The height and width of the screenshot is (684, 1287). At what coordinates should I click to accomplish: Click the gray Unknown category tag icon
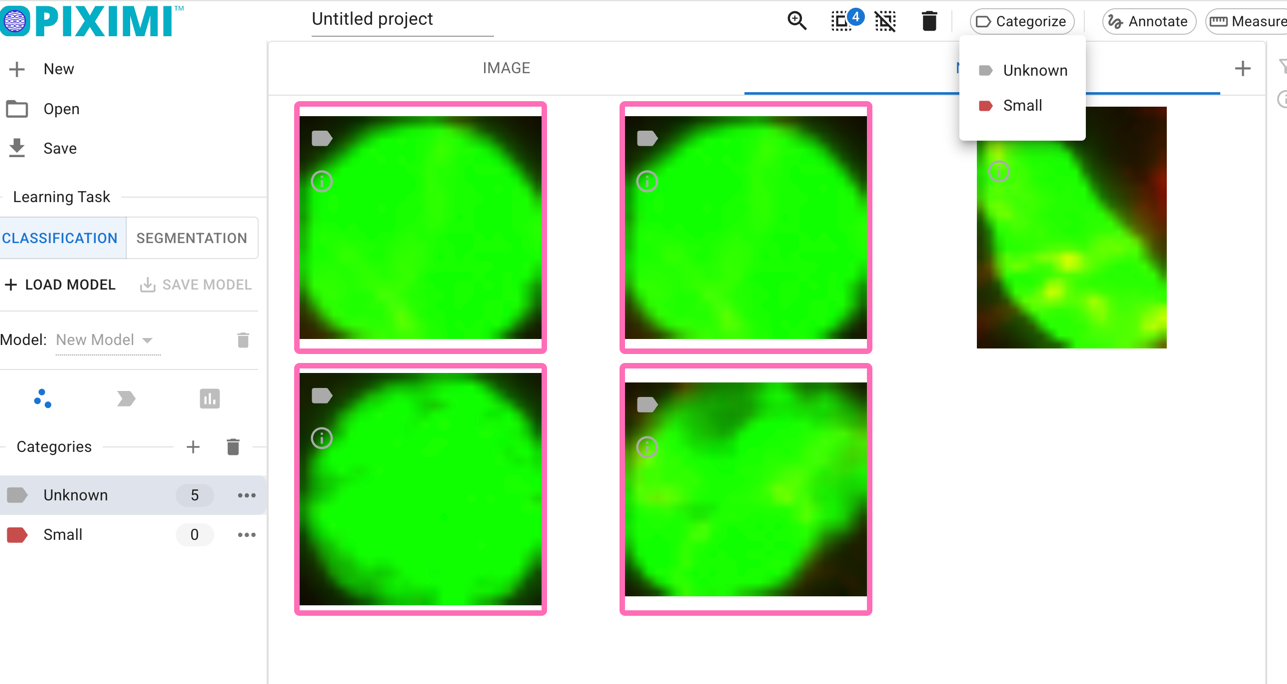point(17,495)
